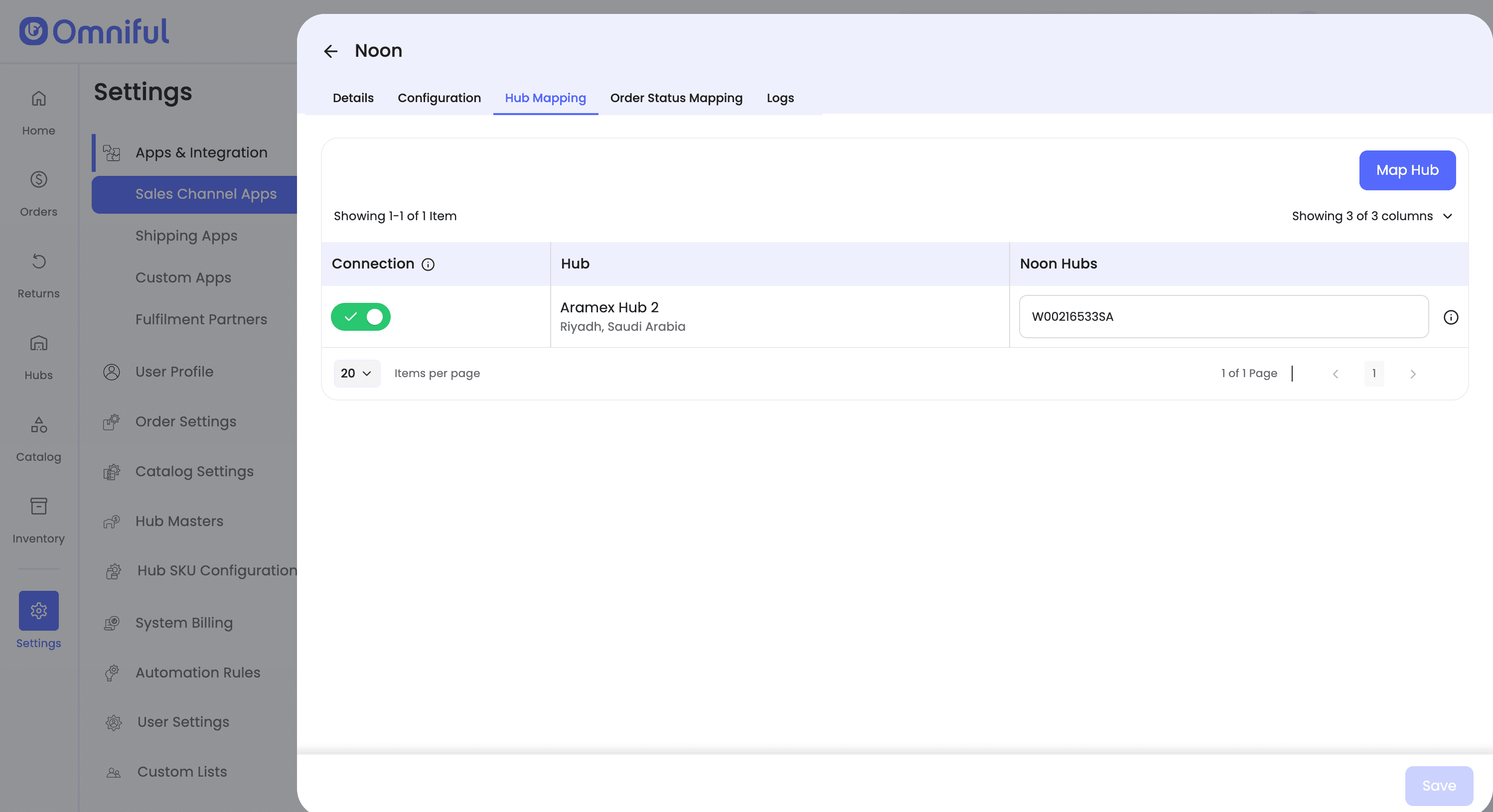Viewport: 1493px width, 812px height.
Task: Click the Hub column header
Action: (x=575, y=265)
